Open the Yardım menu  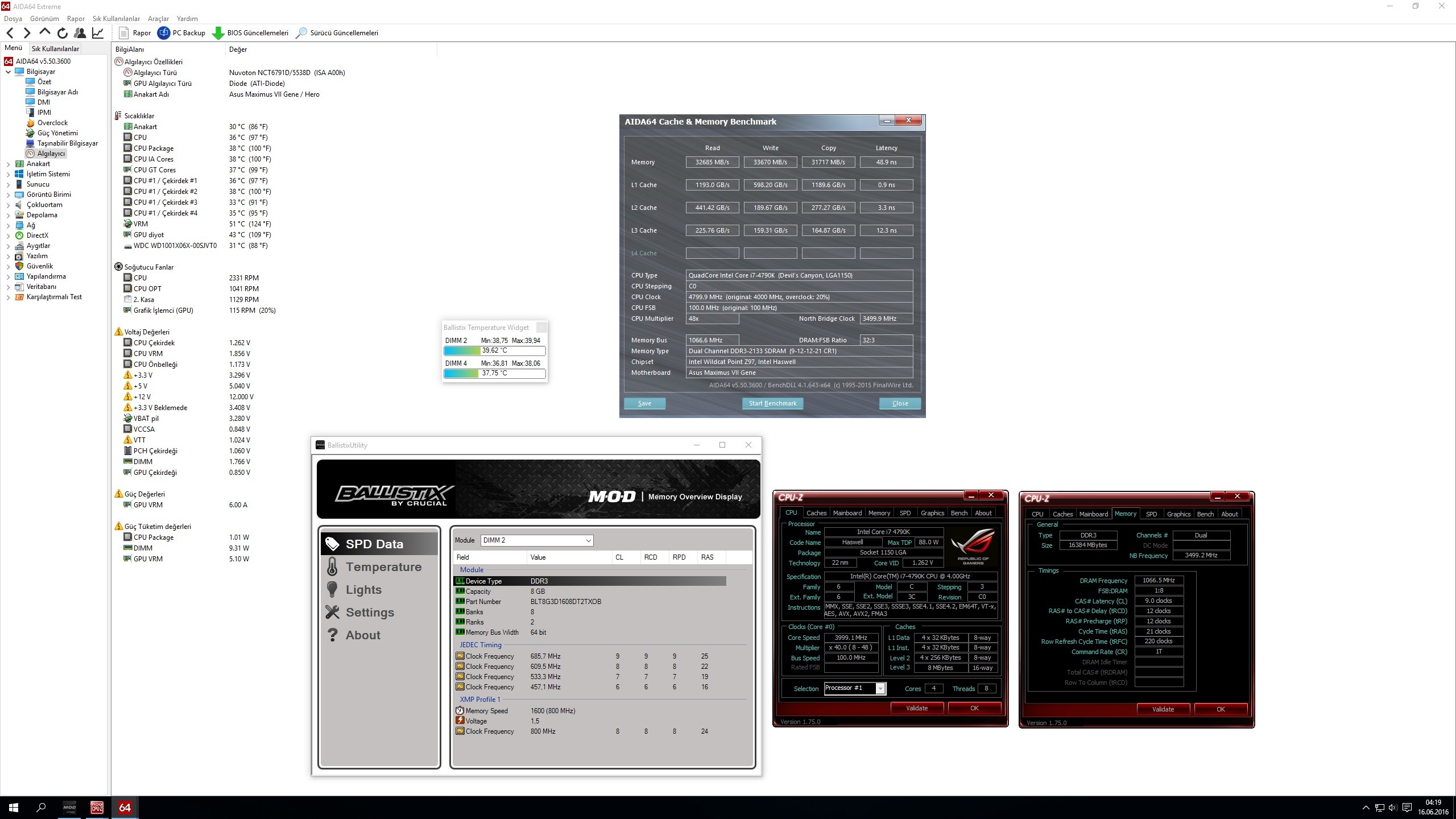click(187, 19)
